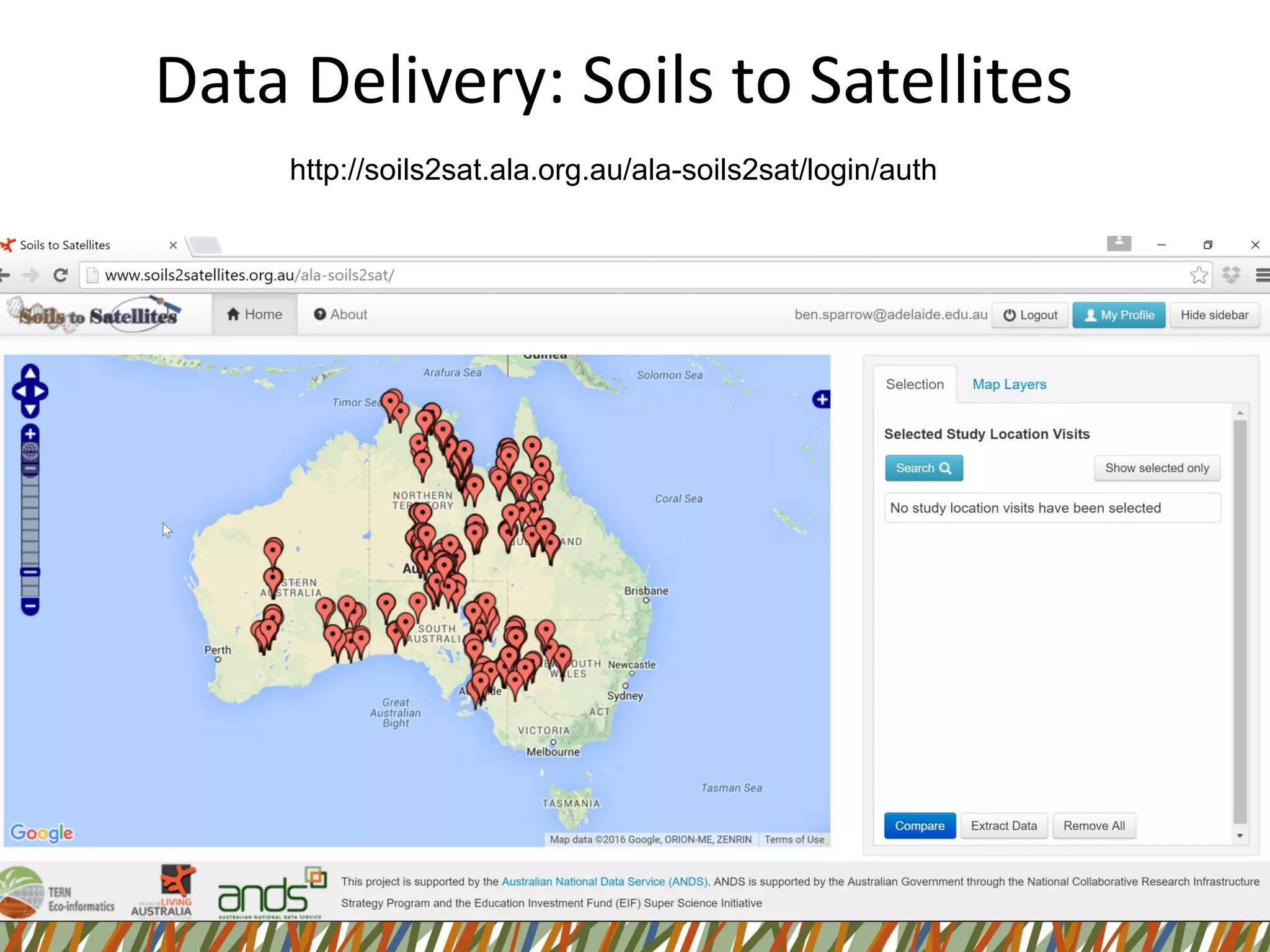1270x952 pixels.
Task: Click the Remove All button
Action: pyautogui.click(x=1094, y=826)
